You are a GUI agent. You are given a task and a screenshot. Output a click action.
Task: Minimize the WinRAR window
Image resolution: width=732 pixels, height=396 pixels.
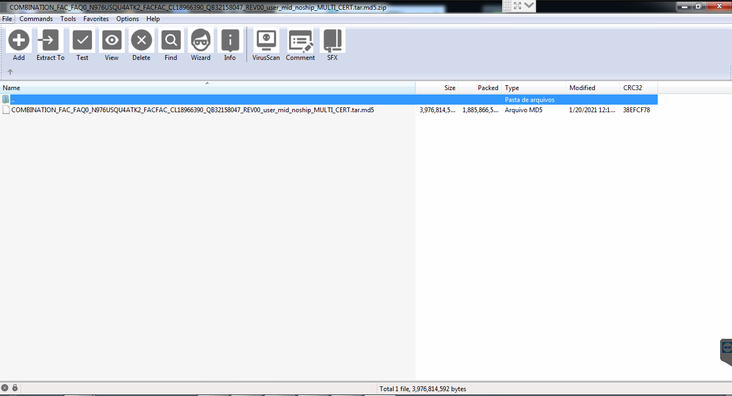point(685,7)
